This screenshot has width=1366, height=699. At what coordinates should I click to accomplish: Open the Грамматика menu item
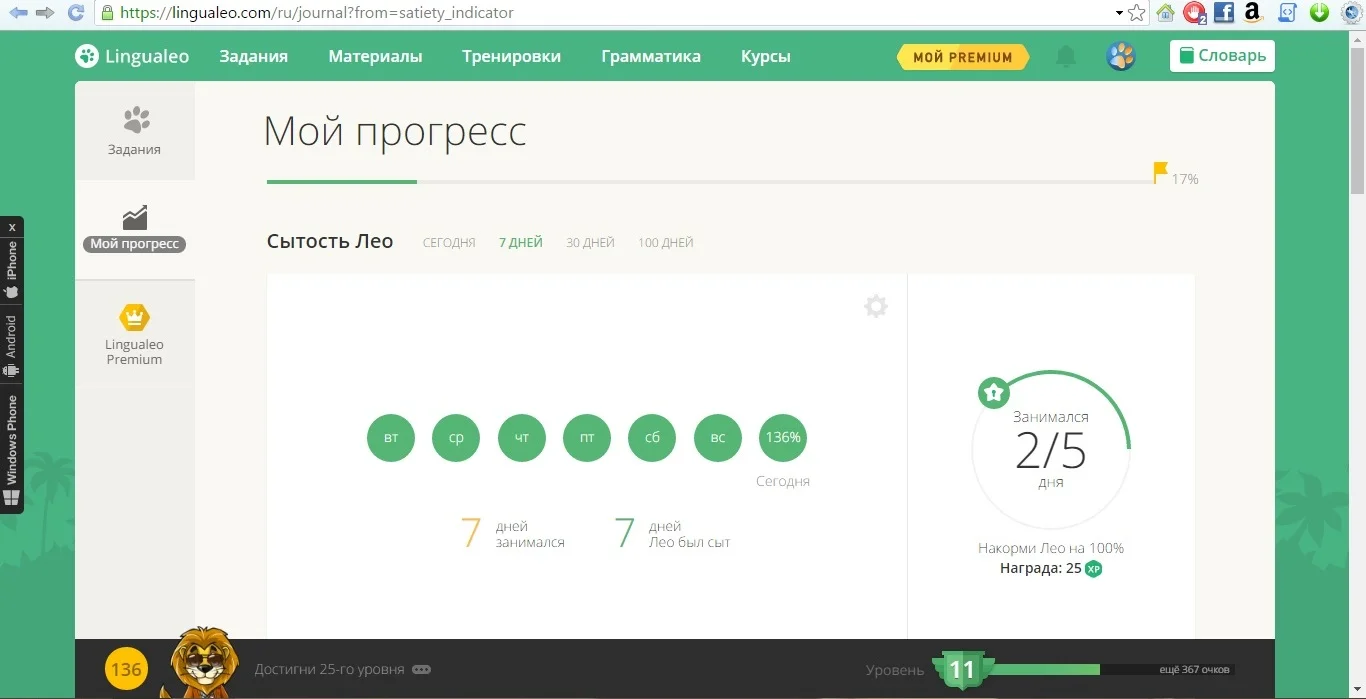[x=651, y=56]
